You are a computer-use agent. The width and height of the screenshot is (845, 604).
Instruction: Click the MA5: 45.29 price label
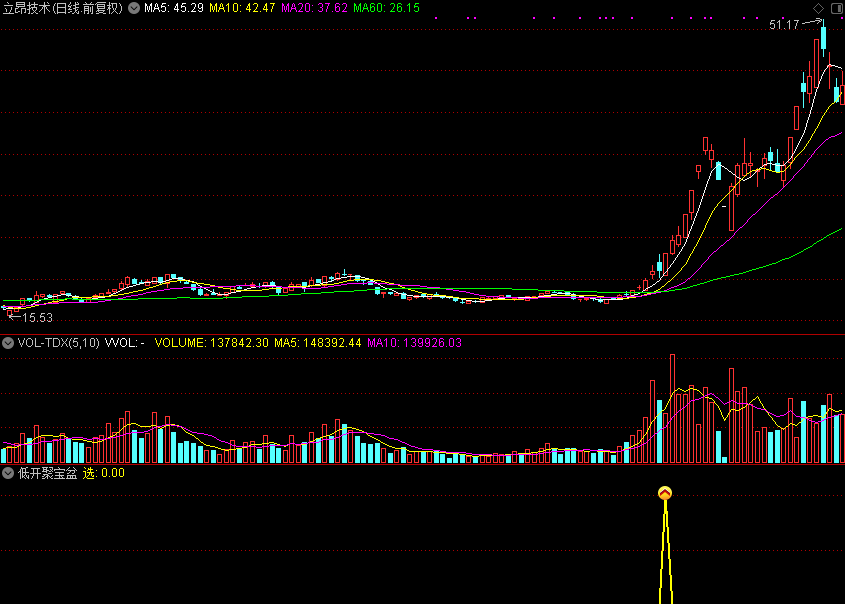point(174,8)
